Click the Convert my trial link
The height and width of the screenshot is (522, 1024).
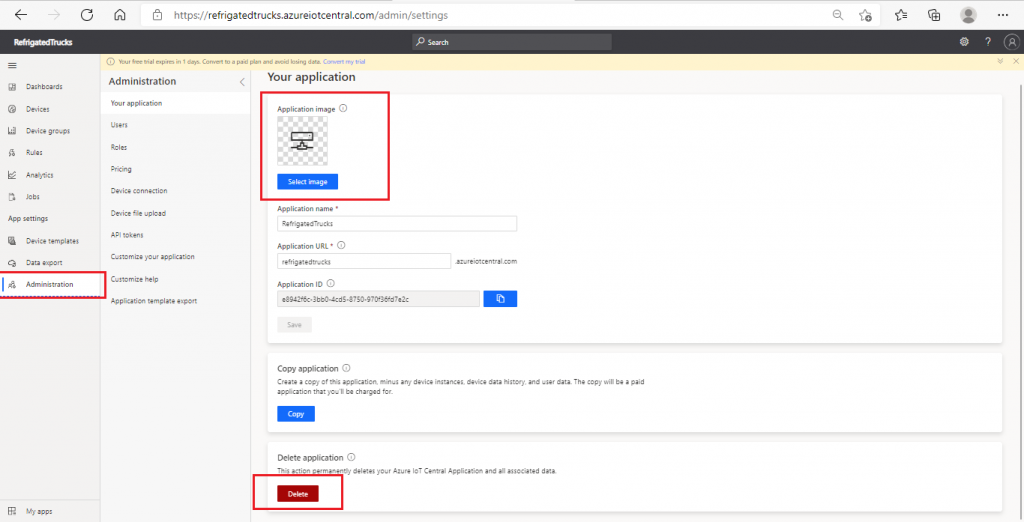coord(344,61)
